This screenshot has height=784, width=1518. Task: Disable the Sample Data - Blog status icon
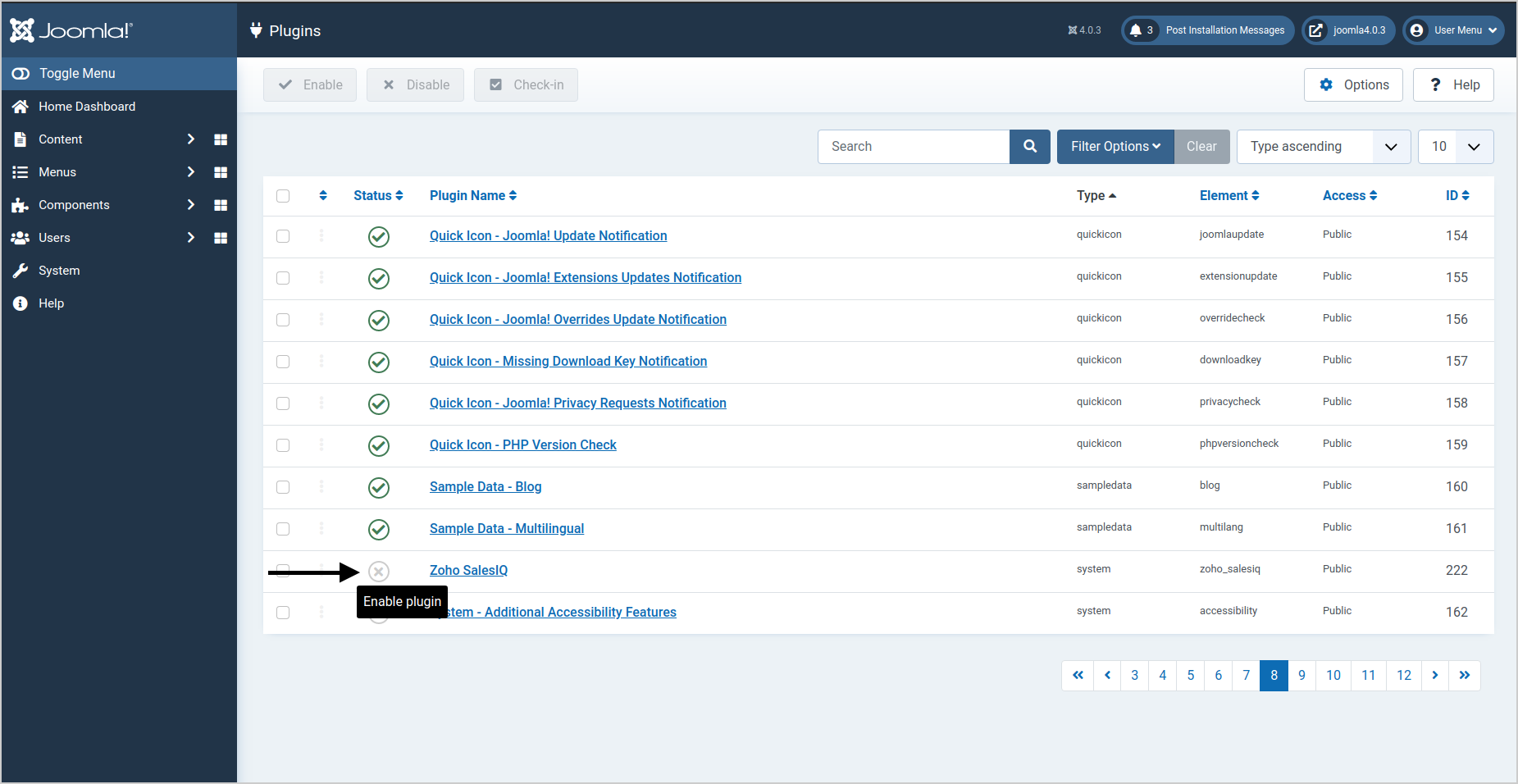pyautogui.click(x=378, y=487)
